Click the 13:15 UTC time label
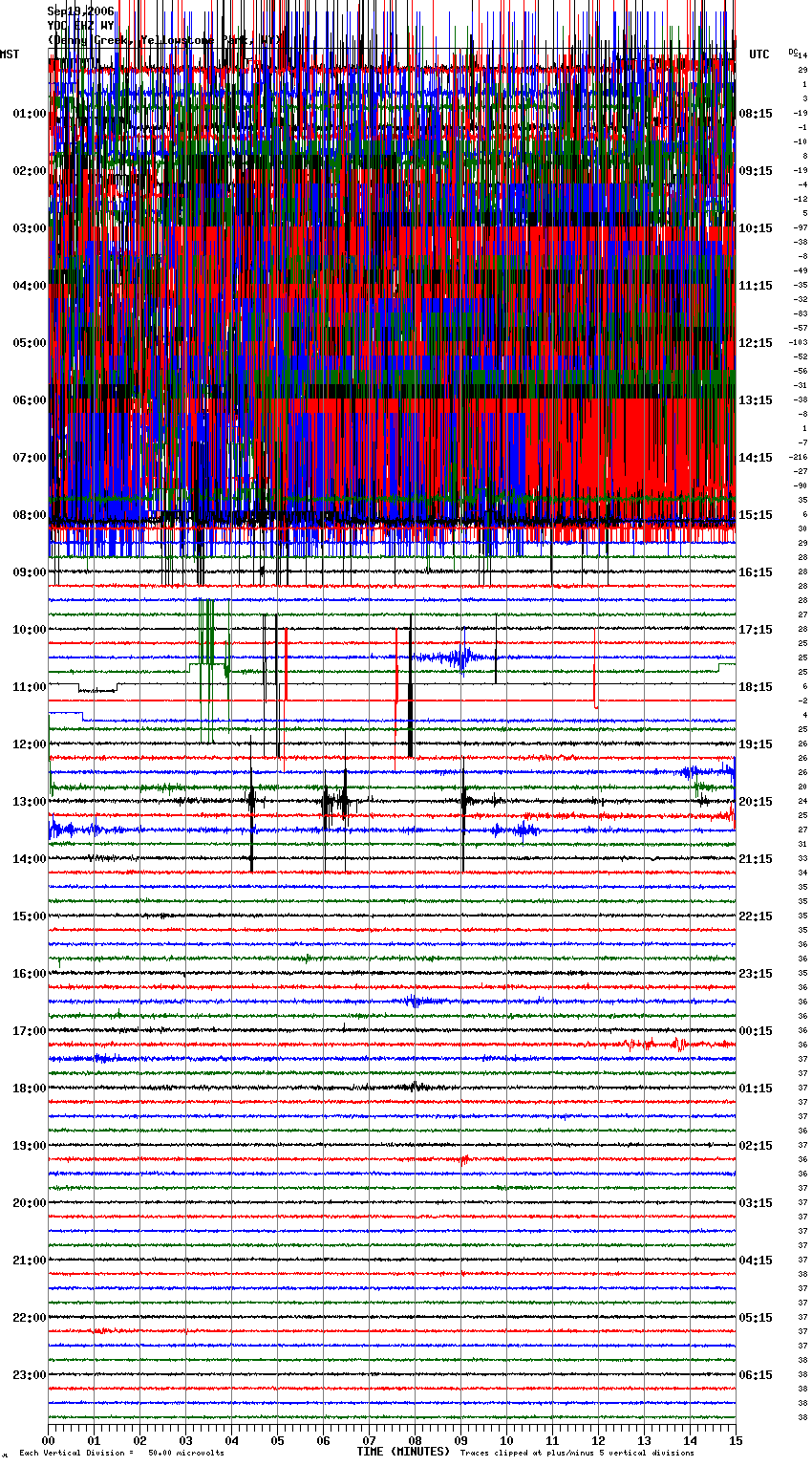 756,400
